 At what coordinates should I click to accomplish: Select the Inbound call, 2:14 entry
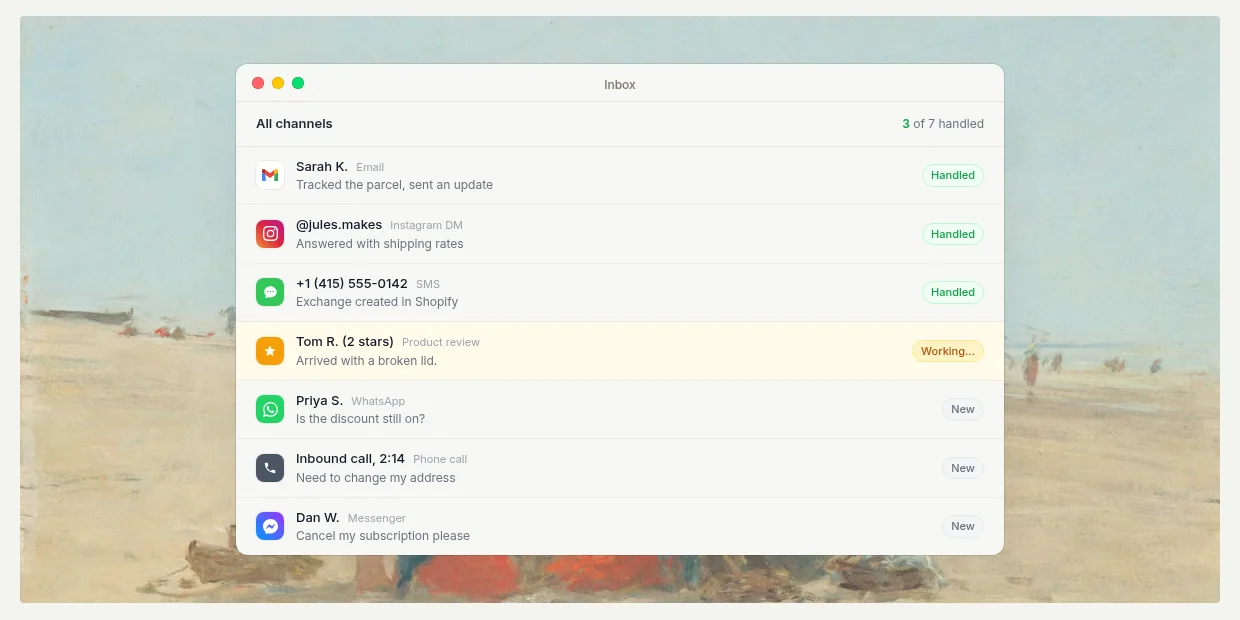(620, 468)
